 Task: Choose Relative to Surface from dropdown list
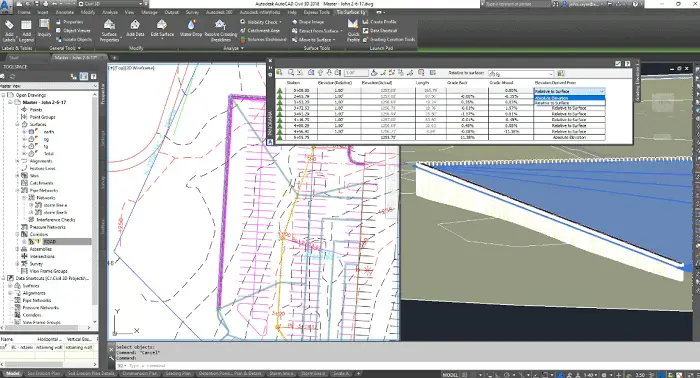[569, 103]
